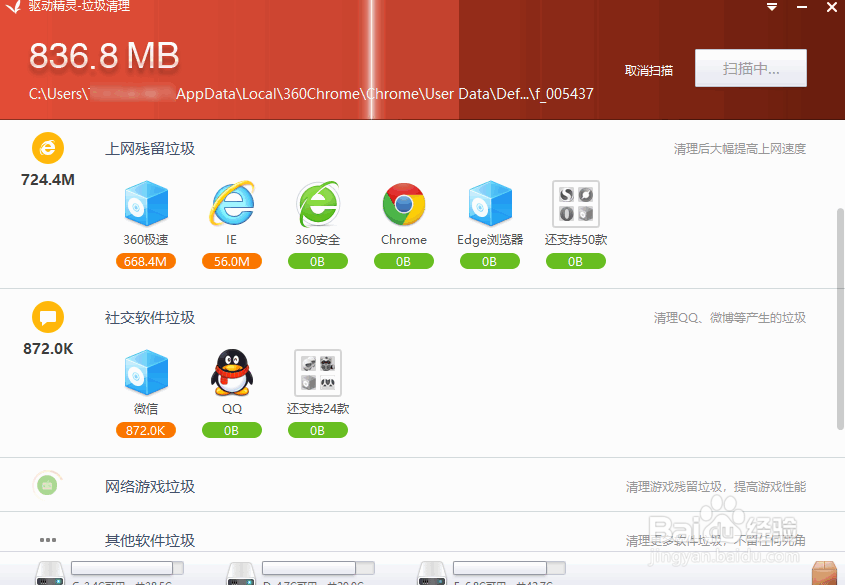845x585 pixels.
Task: Click the vertical scrollbar thumb
Action: (x=840, y=319)
